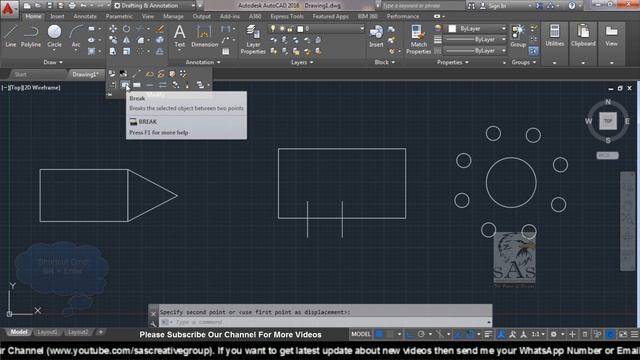Toggle lineweight display in status bar

pos(489,334)
